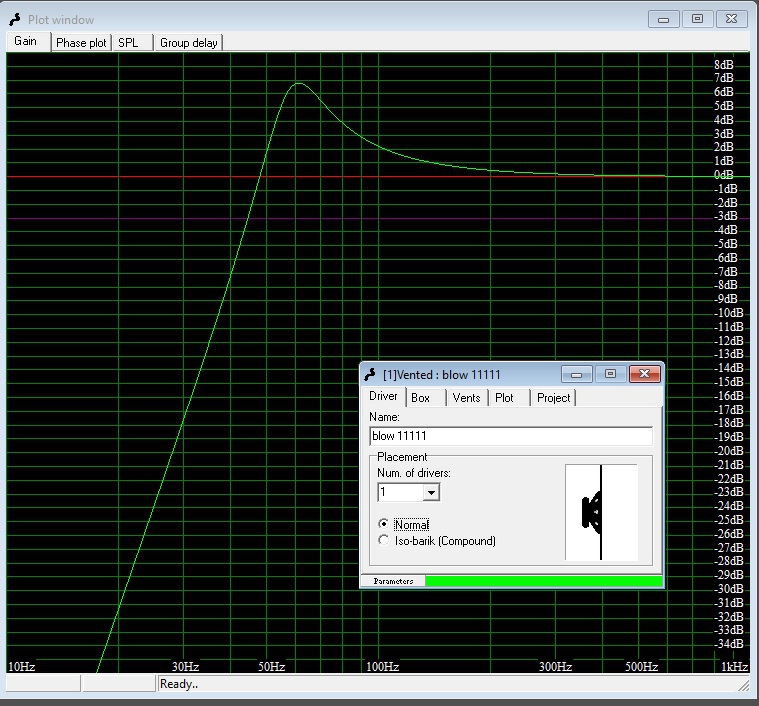Select the Plot tab in Vented window

tap(509, 398)
